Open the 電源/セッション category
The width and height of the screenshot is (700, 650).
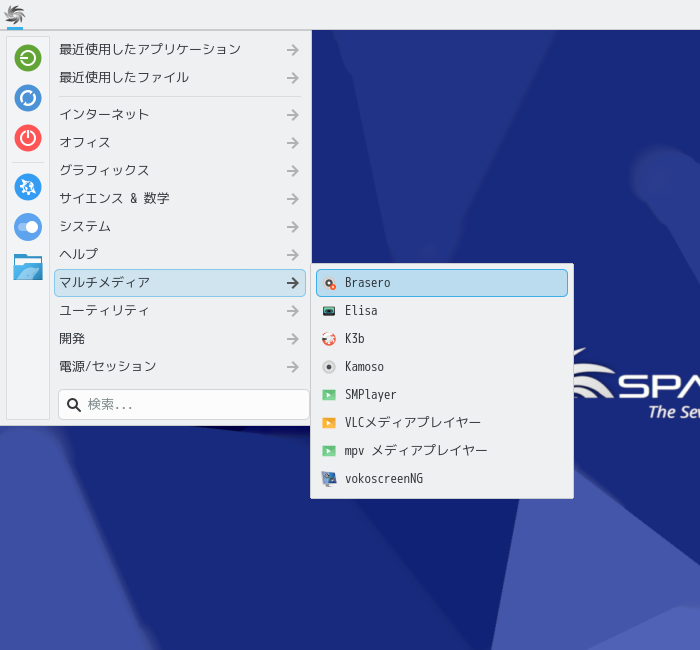[180, 367]
